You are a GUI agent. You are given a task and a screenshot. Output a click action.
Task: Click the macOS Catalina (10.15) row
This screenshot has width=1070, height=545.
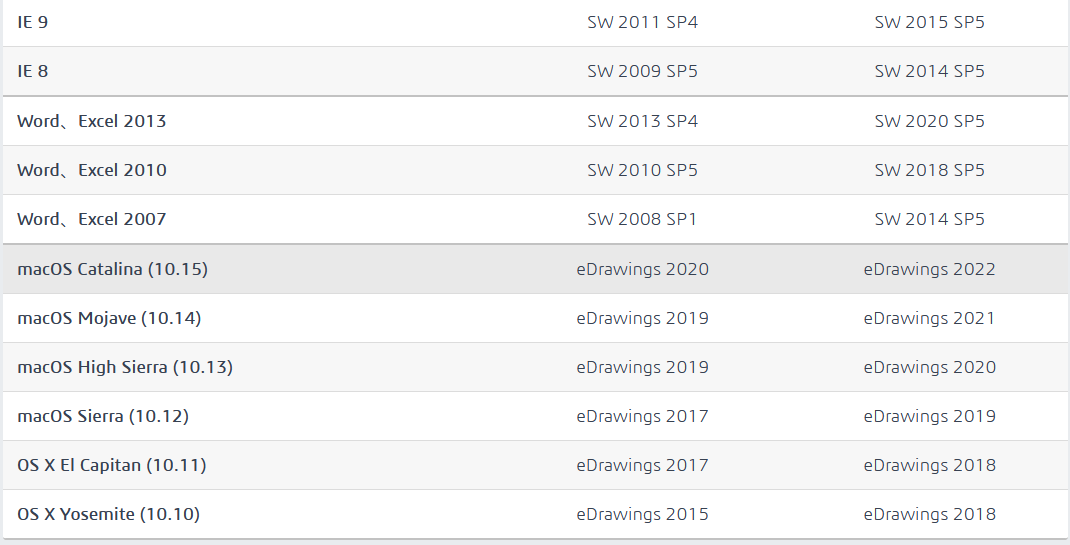[x=536, y=269]
